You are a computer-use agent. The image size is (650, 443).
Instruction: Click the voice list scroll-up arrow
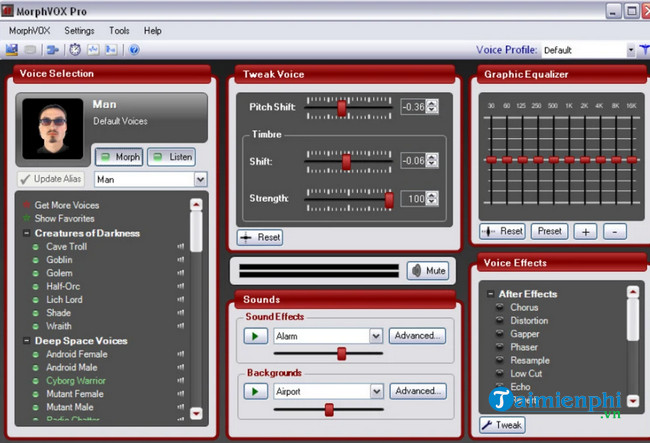click(196, 204)
